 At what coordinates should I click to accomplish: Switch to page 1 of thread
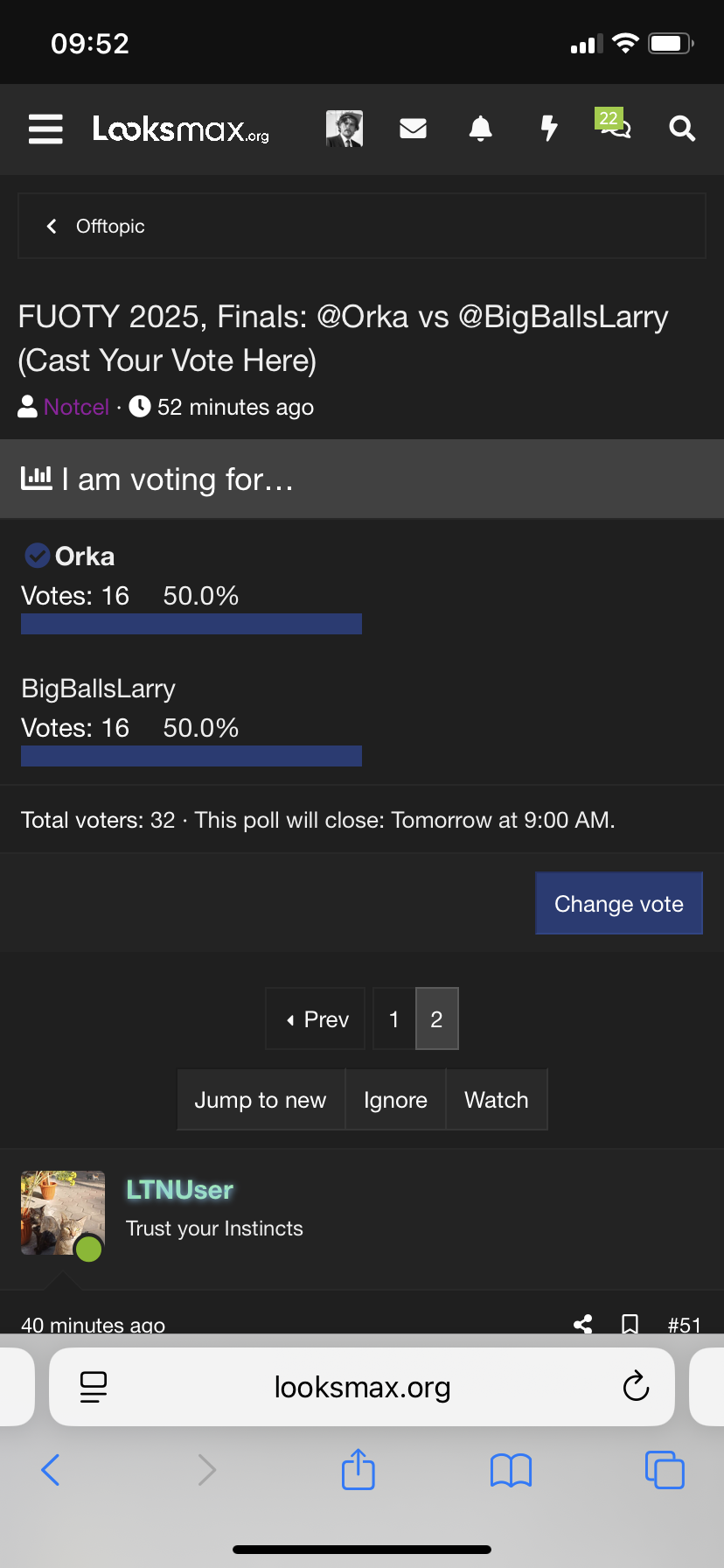[x=394, y=1019]
